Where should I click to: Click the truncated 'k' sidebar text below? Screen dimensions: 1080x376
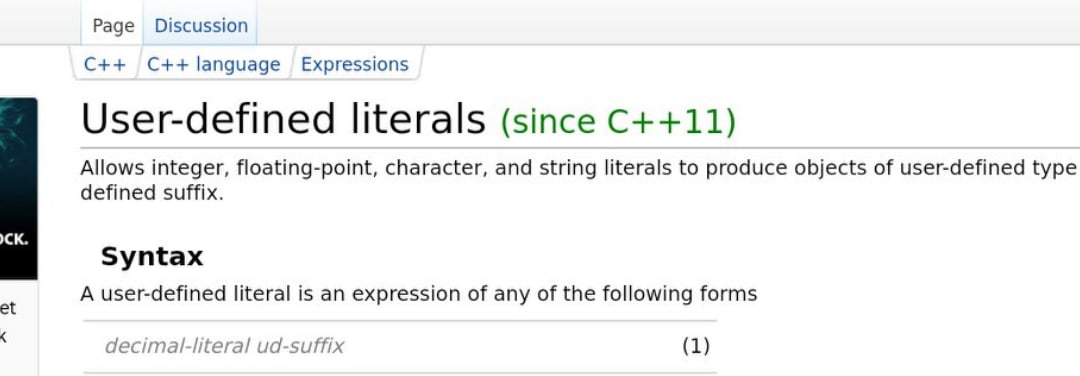pos(3,337)
